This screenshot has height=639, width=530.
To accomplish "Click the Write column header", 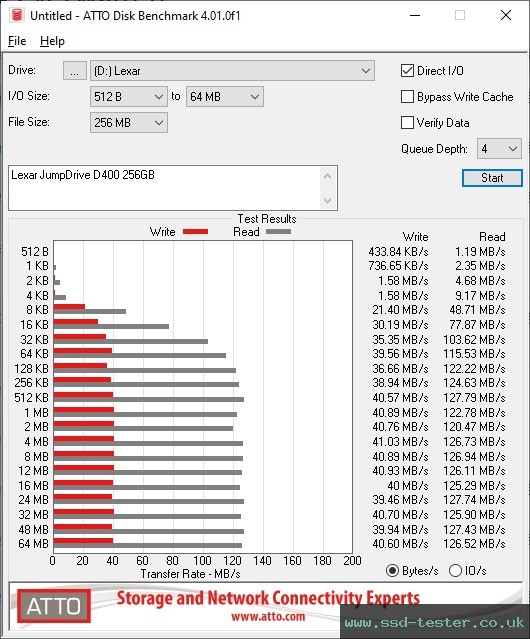I will pyautogui.click(x=415, y=237).
